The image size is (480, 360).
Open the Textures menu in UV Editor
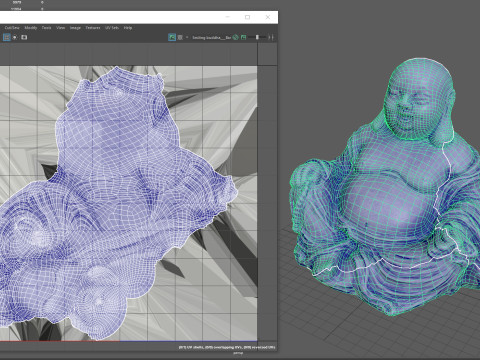pos(93,28)
